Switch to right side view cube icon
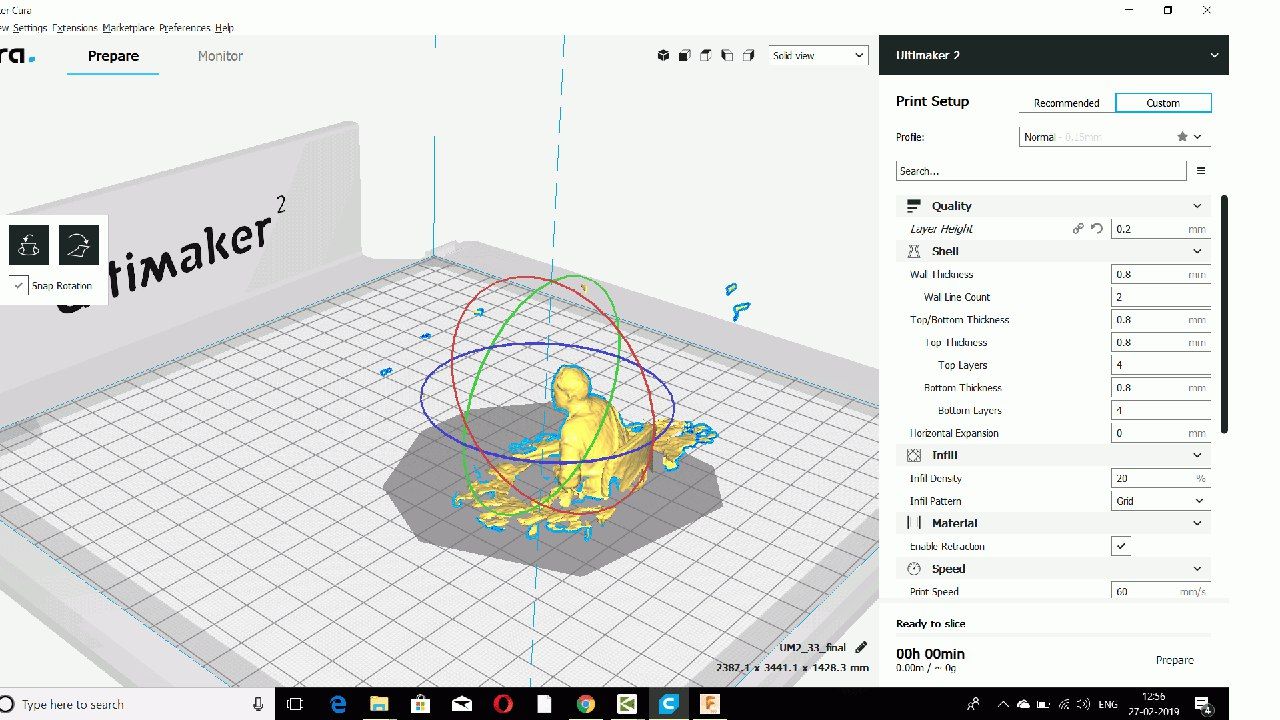This screenshot has width=1280, height=720. 748,56
